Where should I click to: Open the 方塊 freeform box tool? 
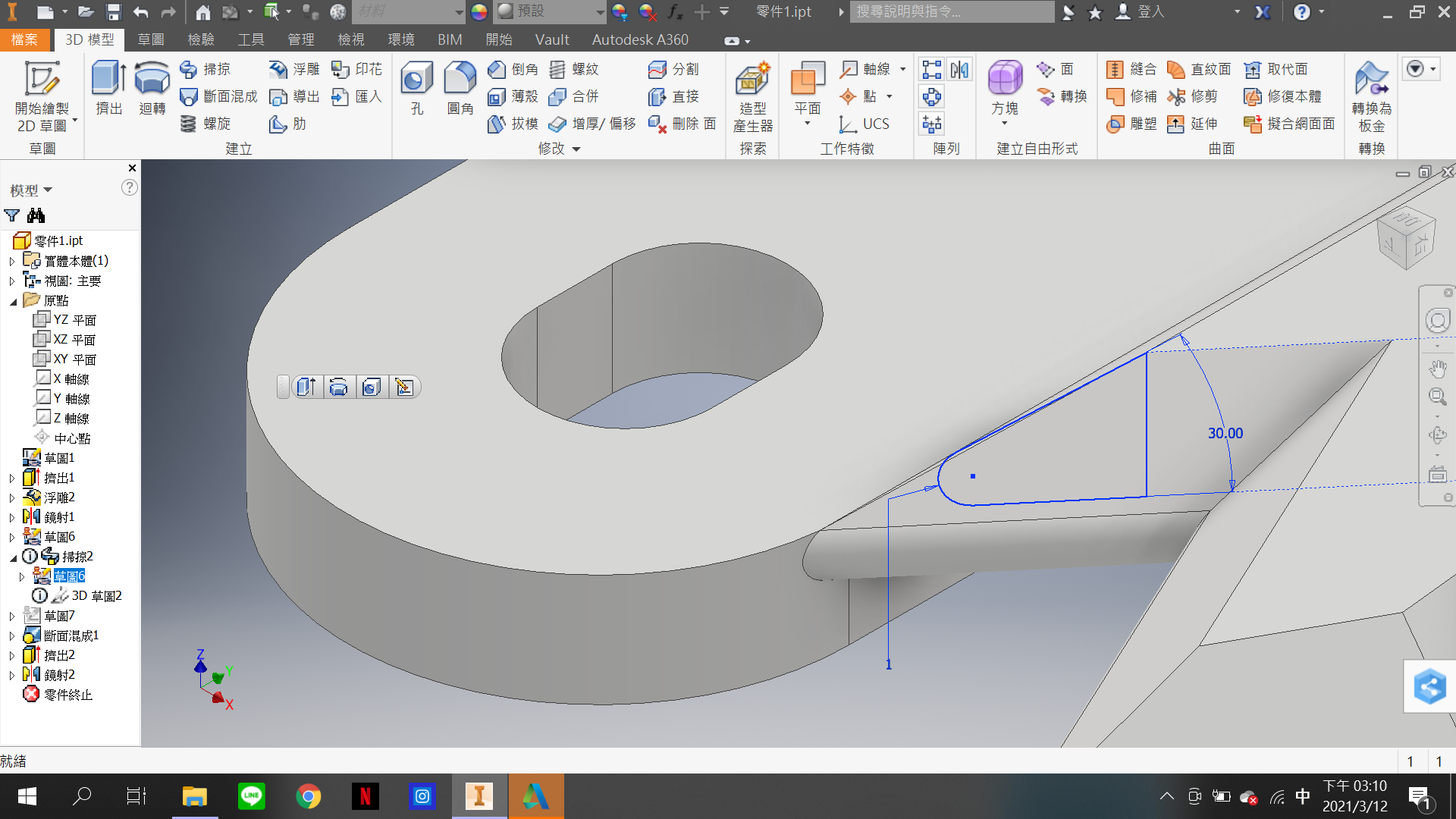pos(1005,91)
